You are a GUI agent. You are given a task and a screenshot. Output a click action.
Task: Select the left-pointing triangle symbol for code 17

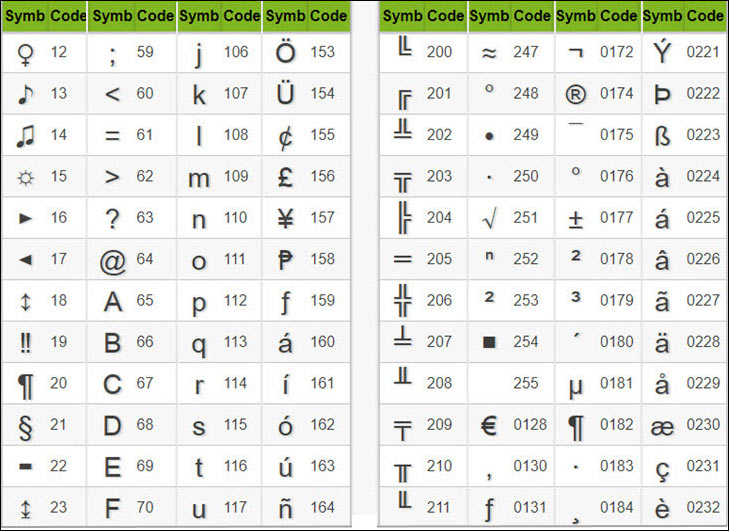pos(25,259)
